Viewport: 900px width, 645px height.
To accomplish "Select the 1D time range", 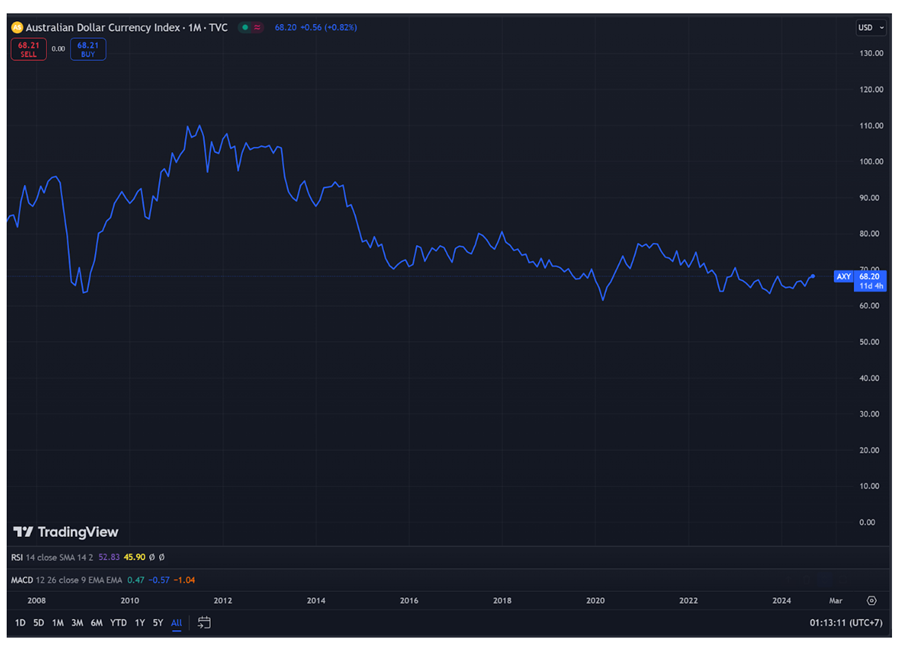I will pos(20,623).
